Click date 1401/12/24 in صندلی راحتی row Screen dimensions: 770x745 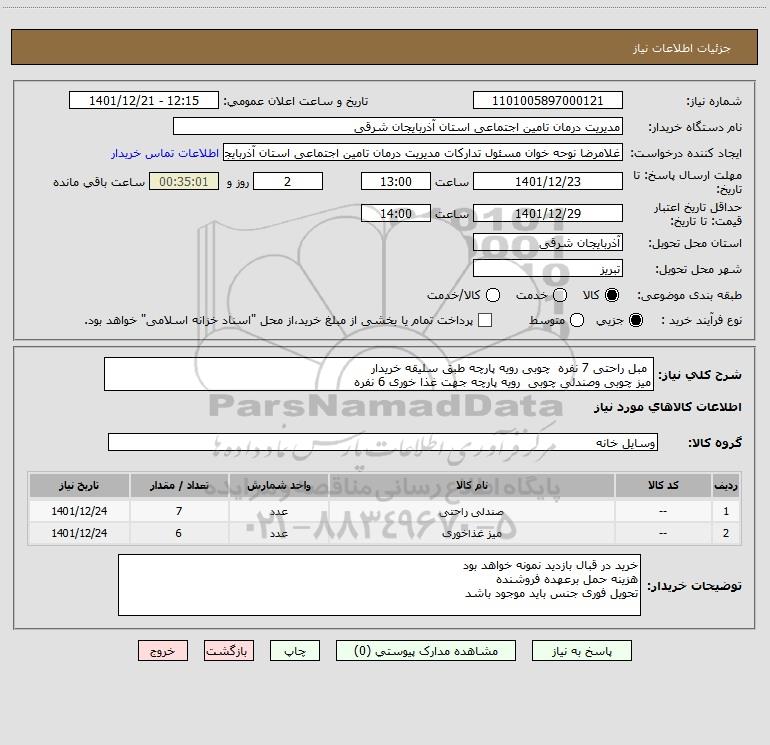pyautogui.click(x=79, y=511)
